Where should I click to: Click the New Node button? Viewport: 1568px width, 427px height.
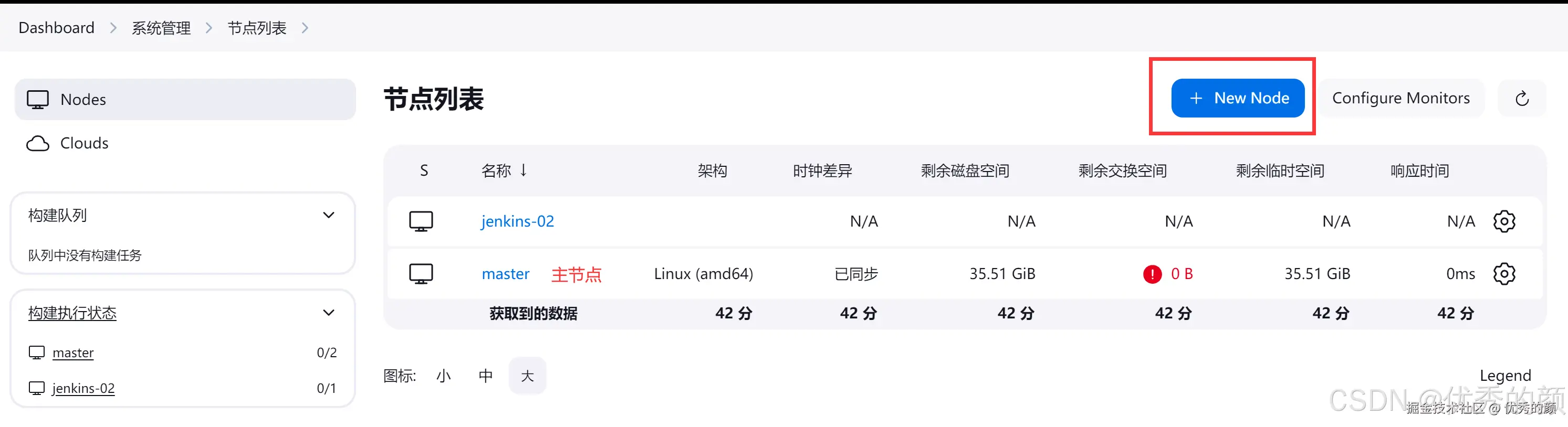point(1238,98)
